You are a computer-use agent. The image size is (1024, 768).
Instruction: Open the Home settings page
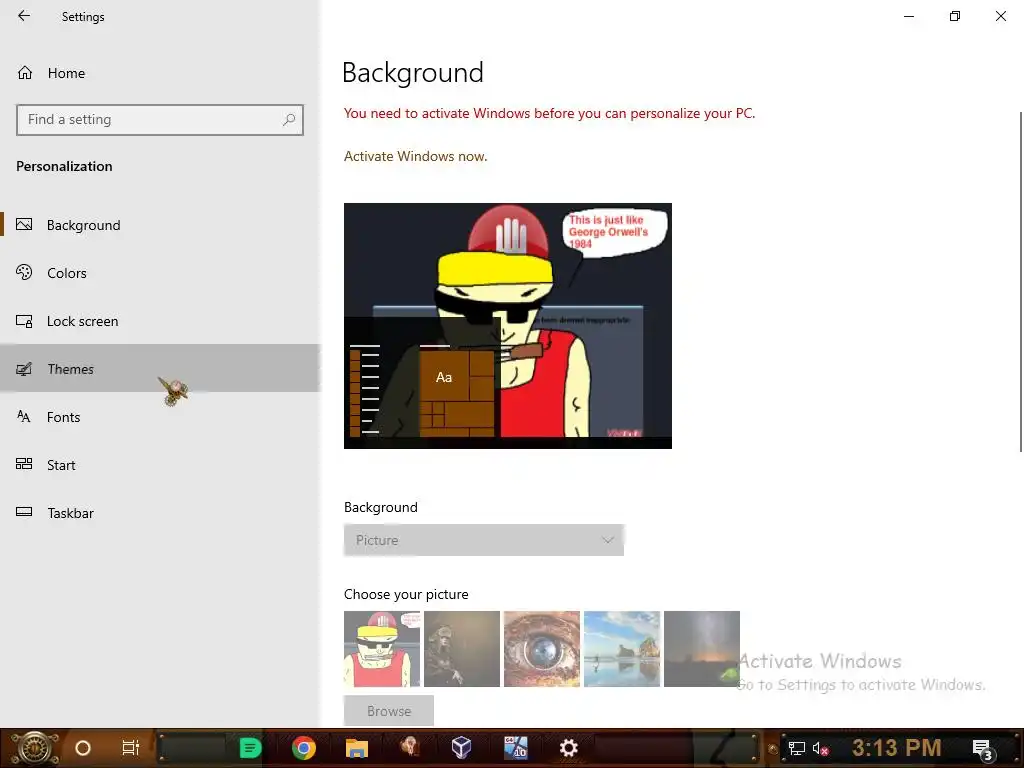click(66, 73)
